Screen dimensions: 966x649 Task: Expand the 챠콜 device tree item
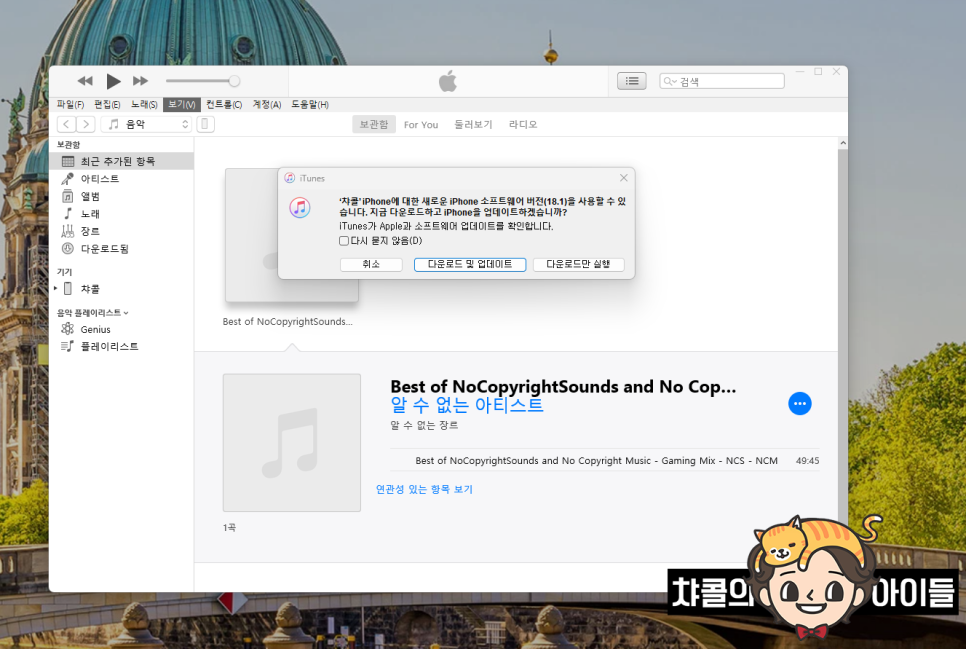(x=56, y=289)
